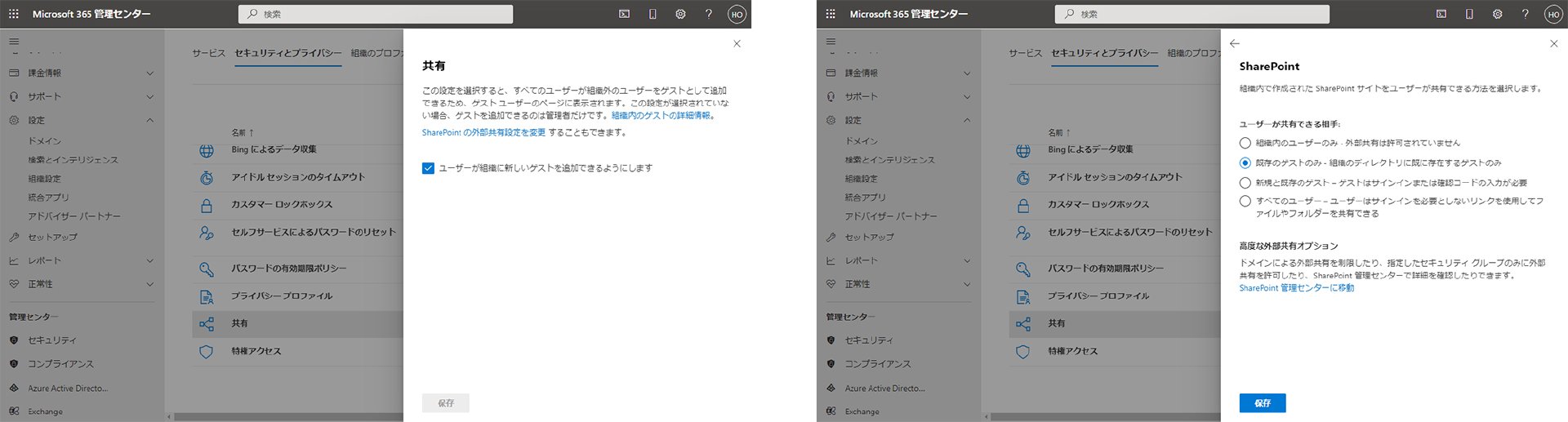The height and width of the screenshot is (422, 1568).
Task: Switch to サービス tab in SharePoint panel window
Action: pyautogui.click(x=1025, y=53)
